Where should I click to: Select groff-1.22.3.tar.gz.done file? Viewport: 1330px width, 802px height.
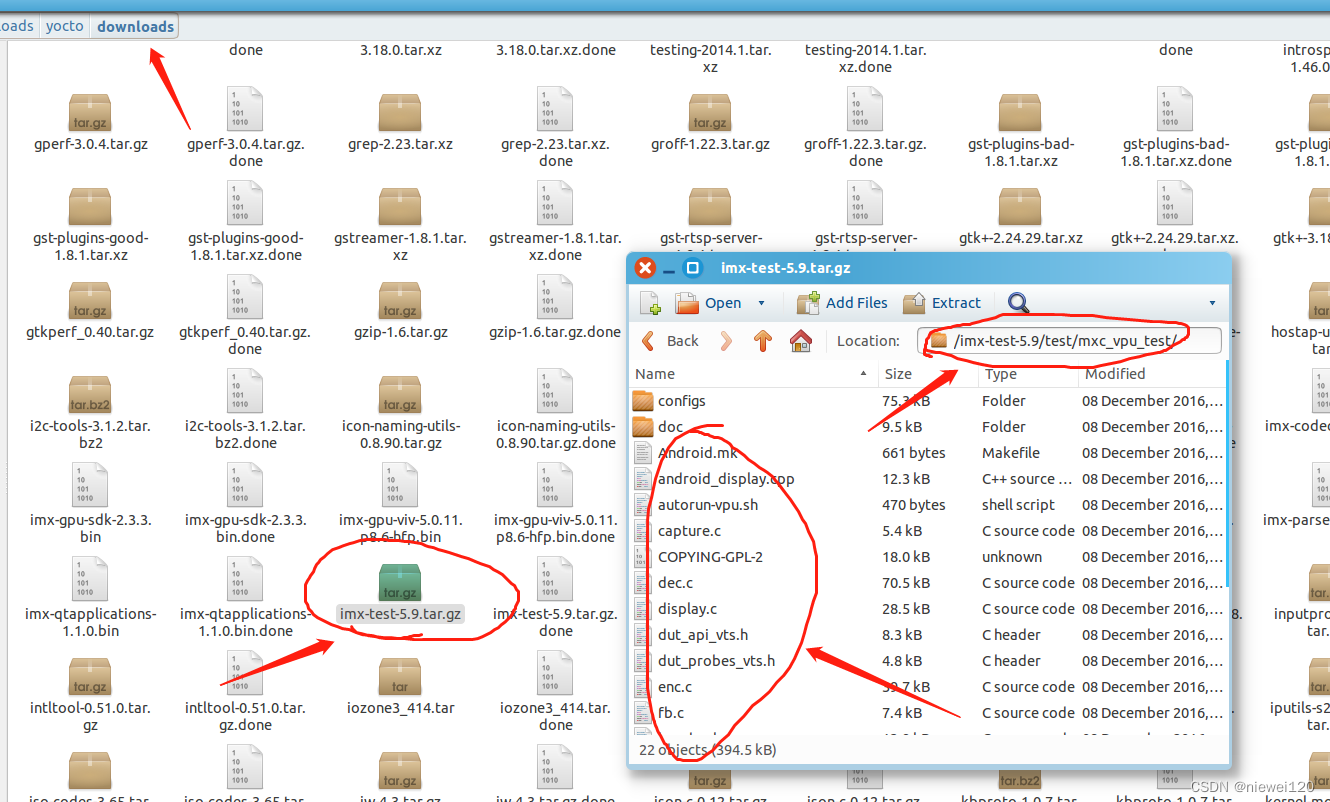pos(866,128)
